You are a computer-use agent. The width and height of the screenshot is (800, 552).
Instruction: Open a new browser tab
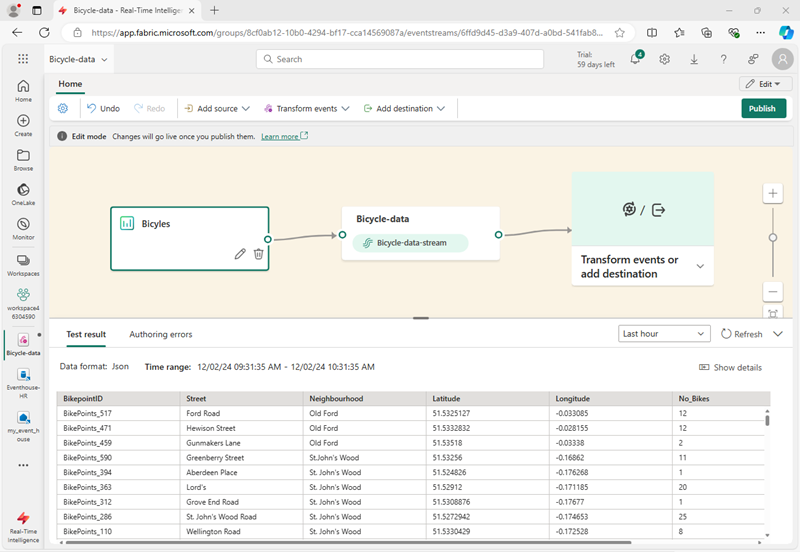(x=214, y=10)
